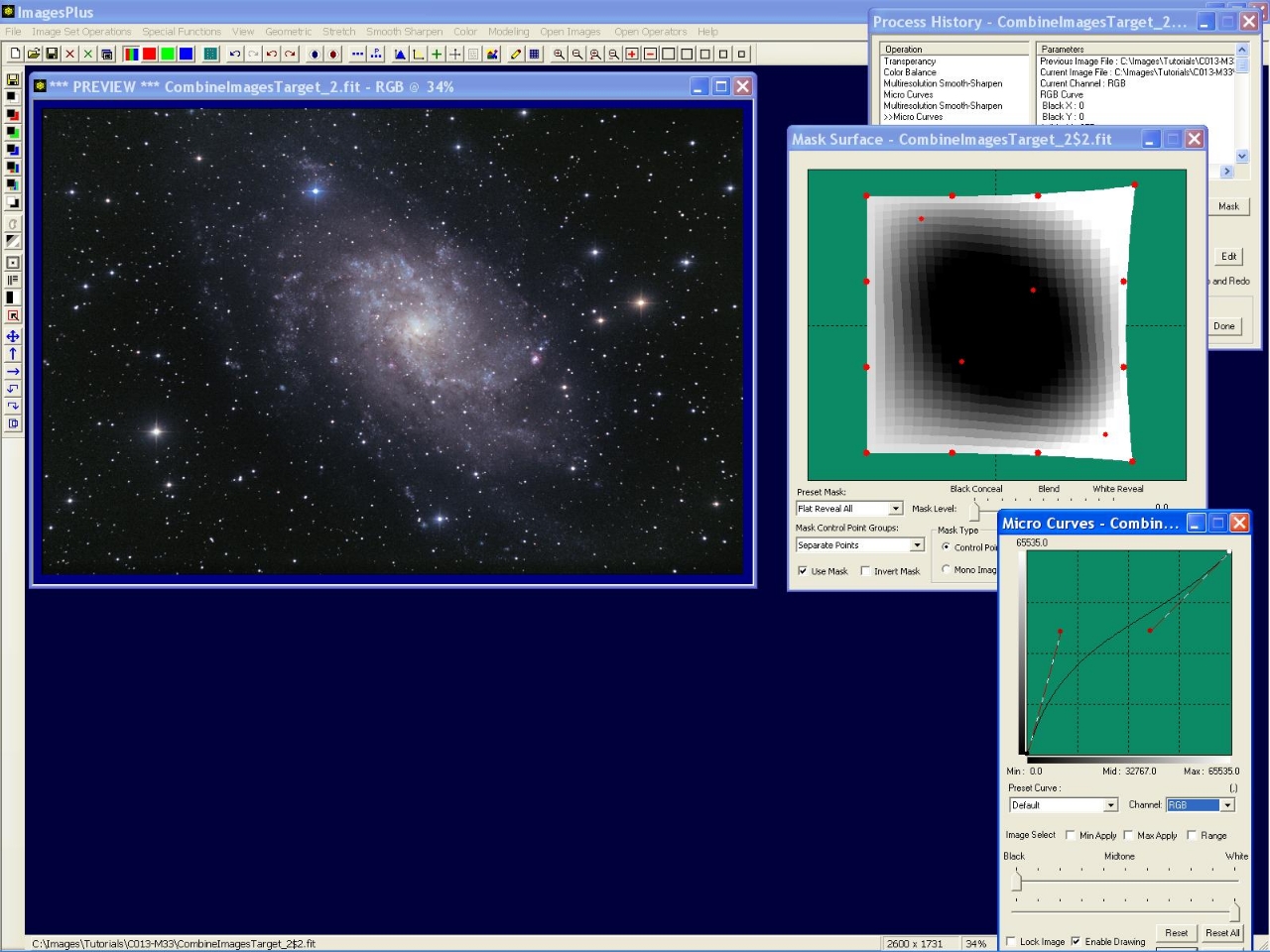This screenshot has height=952, width=1270.
Task: Click the green plus toolbar icon
Action: tap(437, 55)
